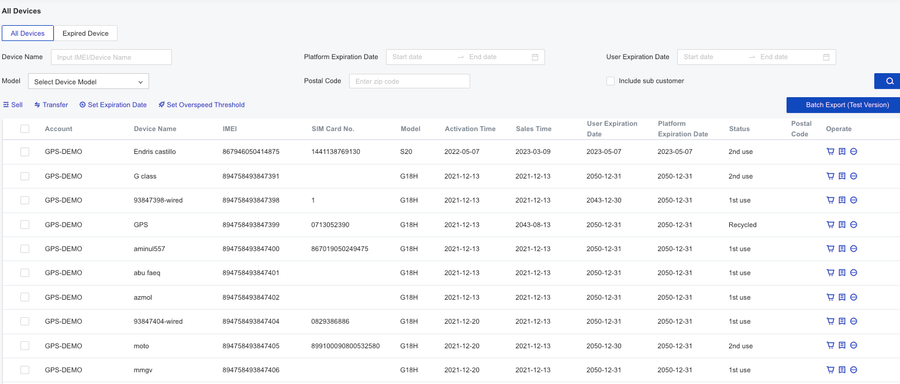Click Set Expiration Date
This screenshot has height=384, width=900.
click(x=113, y=105)
